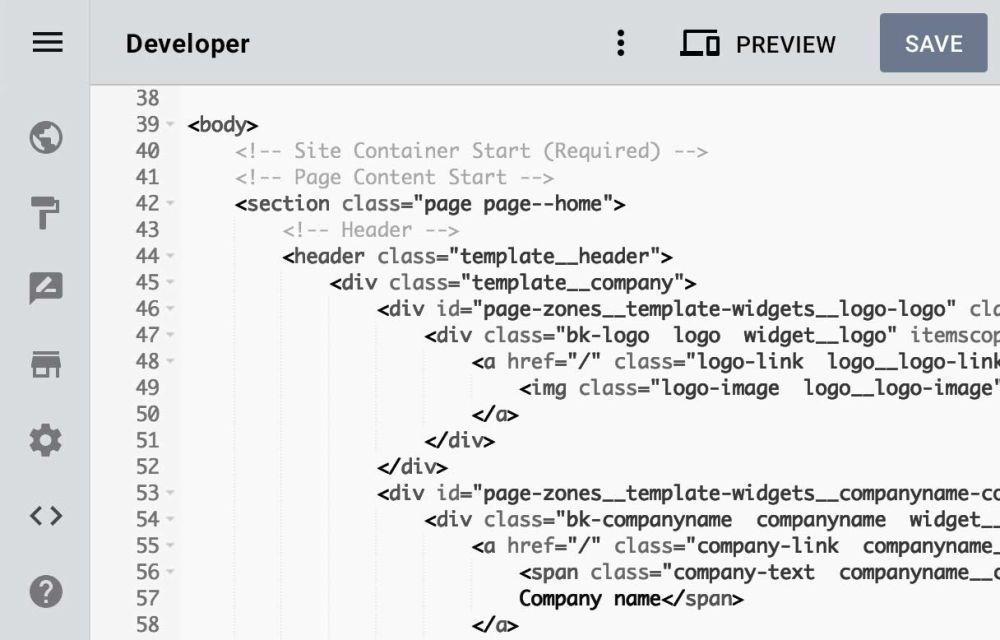Collapse the logo link anchor on line 48
The image size is (1000, 640).
(170, 361)
